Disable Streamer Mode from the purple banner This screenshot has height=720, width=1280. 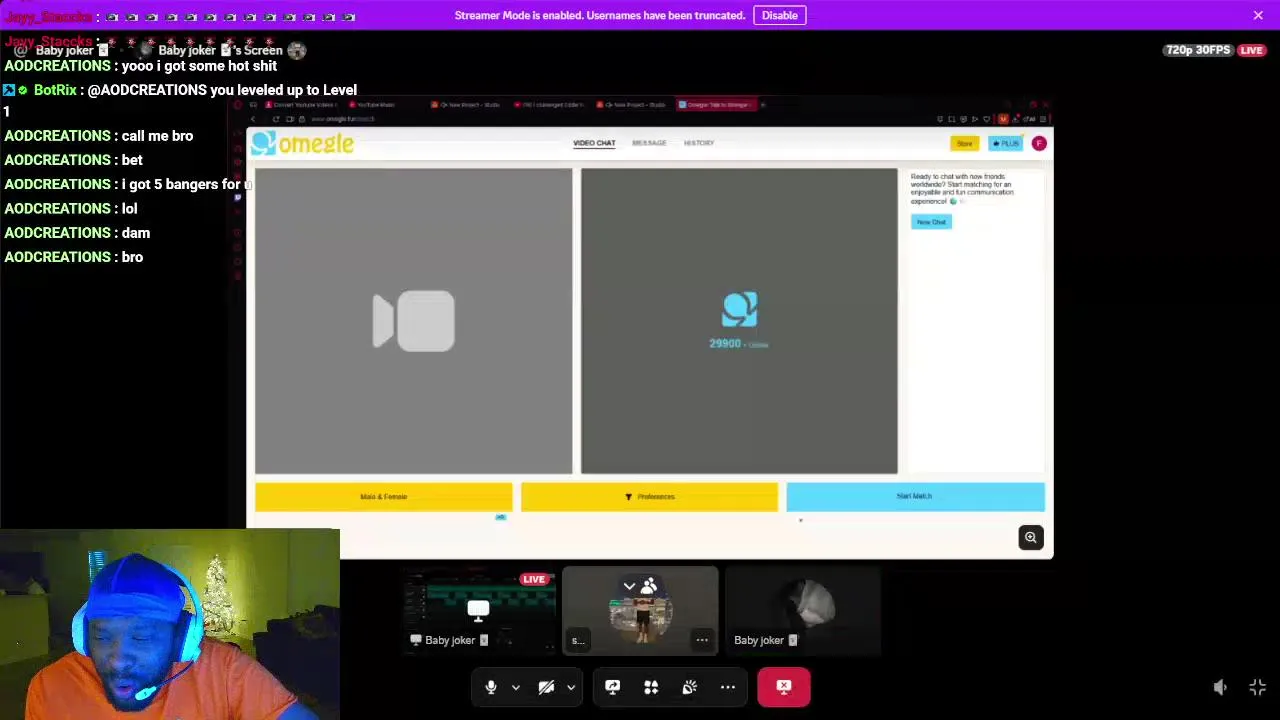[x=779, y=15]
